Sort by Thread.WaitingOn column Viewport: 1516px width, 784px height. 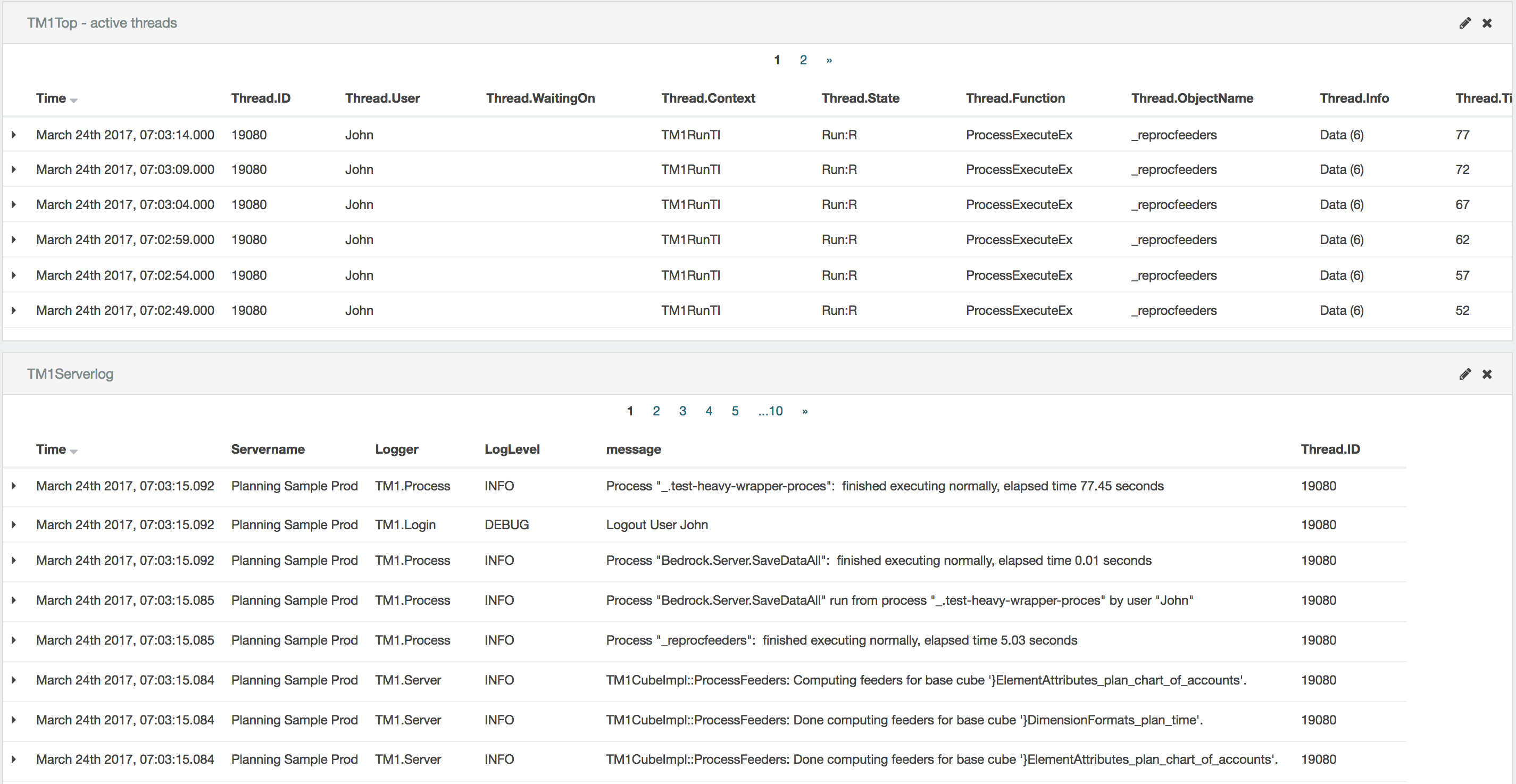point(540,98)
